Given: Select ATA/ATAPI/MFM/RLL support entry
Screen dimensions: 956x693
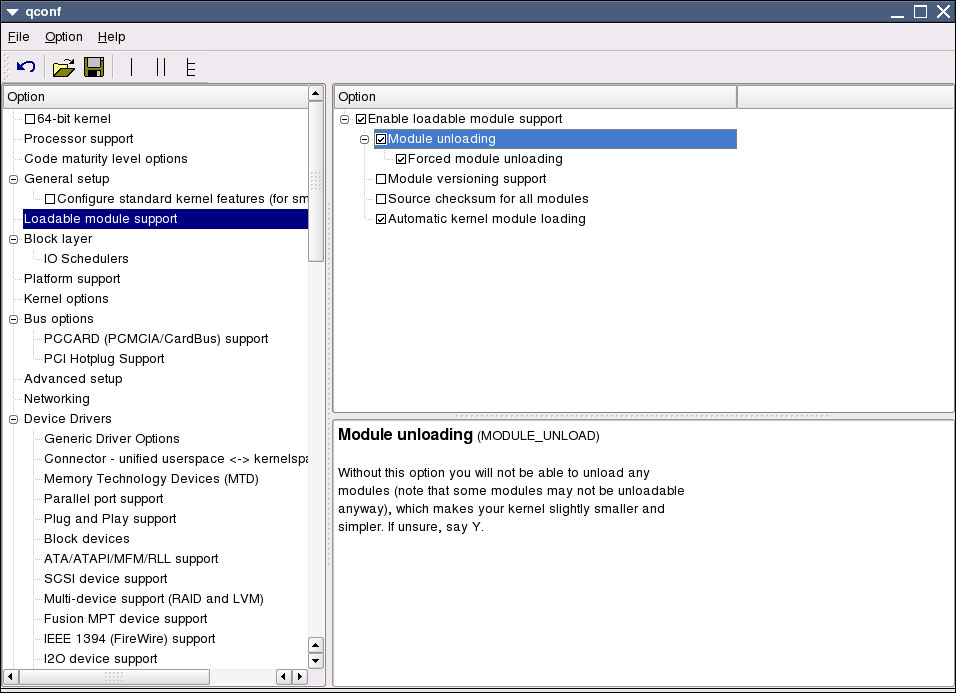Looking at the screenshot, I should click(x=131, y=559).
